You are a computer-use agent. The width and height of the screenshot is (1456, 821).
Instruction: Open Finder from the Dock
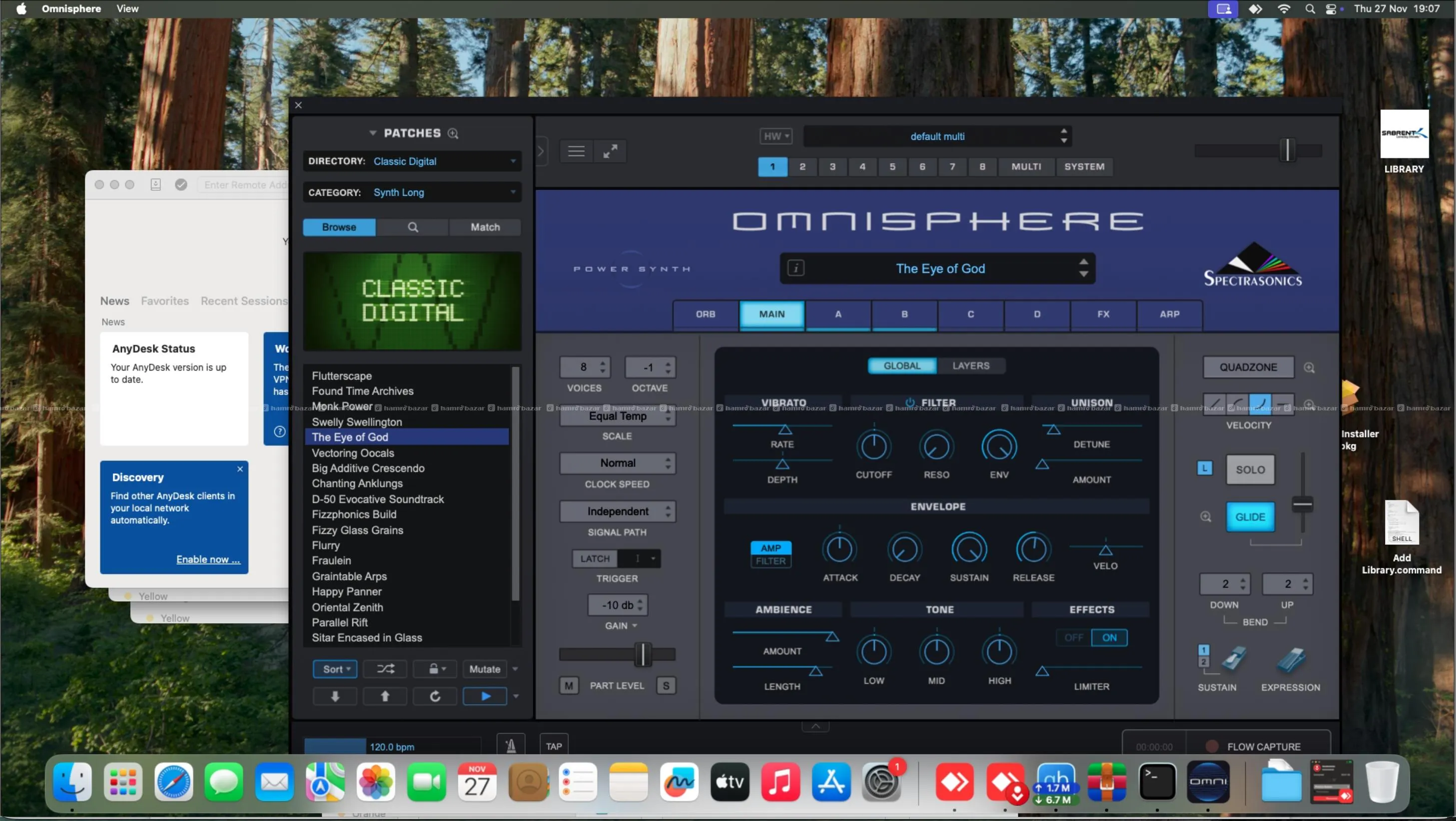[x=72, y=782]
